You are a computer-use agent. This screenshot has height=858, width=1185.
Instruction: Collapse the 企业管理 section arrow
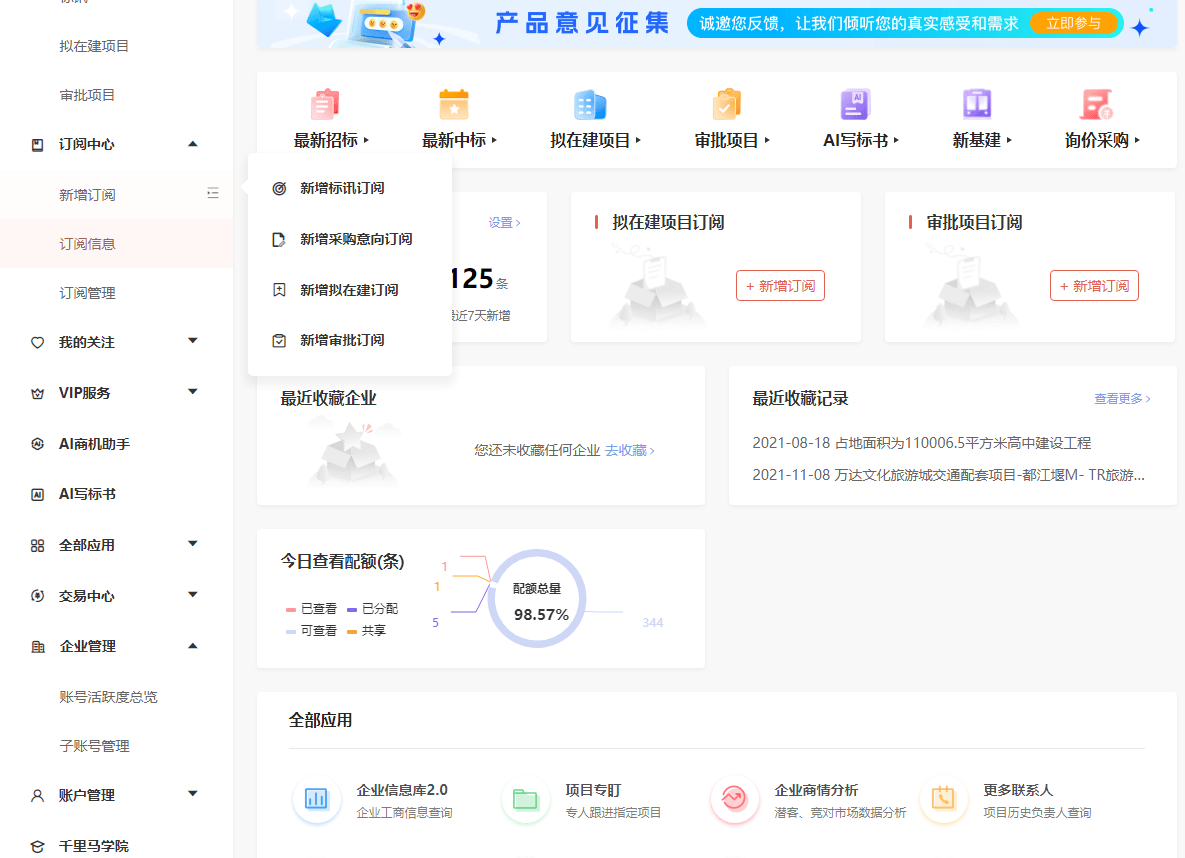coord(193,646)
